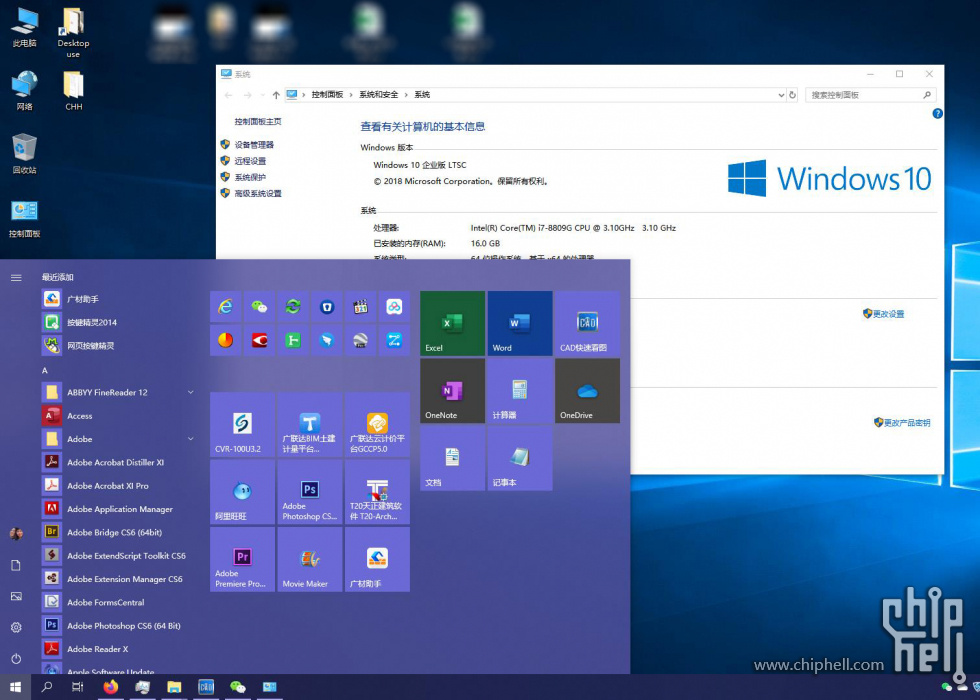Launch the Adobe Premiere Pro tile
The width and height of the screenshot is (980, 700).
pyautogui.click(x=242, y=559)
